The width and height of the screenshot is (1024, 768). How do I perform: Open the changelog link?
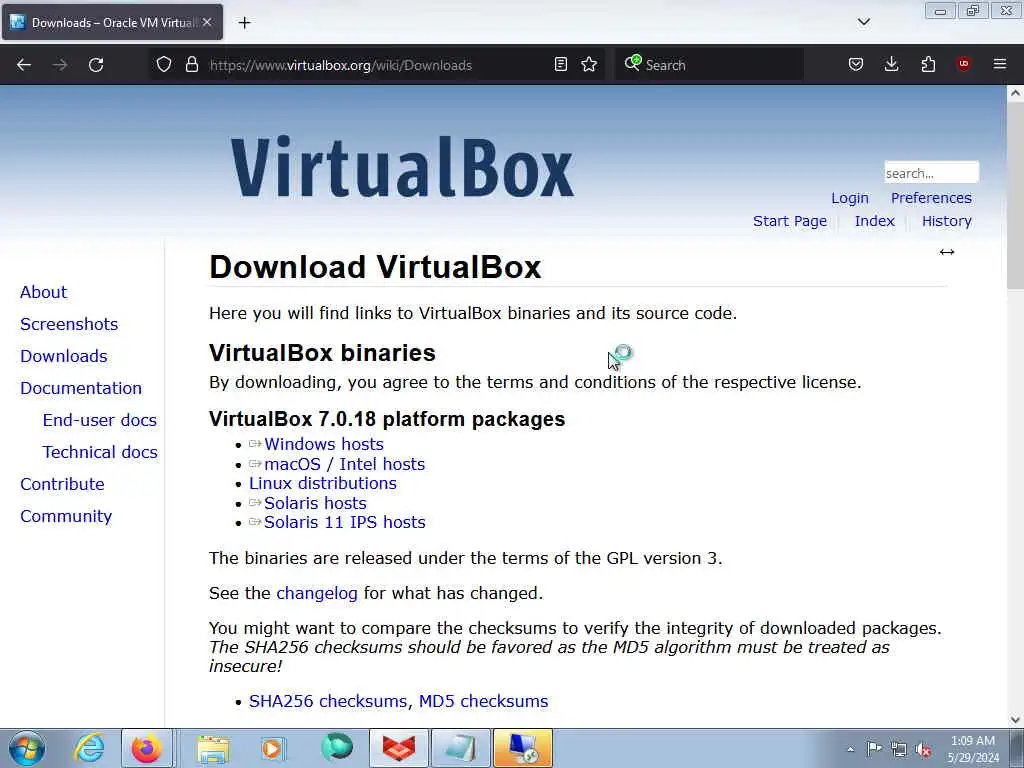pos(317,593)
